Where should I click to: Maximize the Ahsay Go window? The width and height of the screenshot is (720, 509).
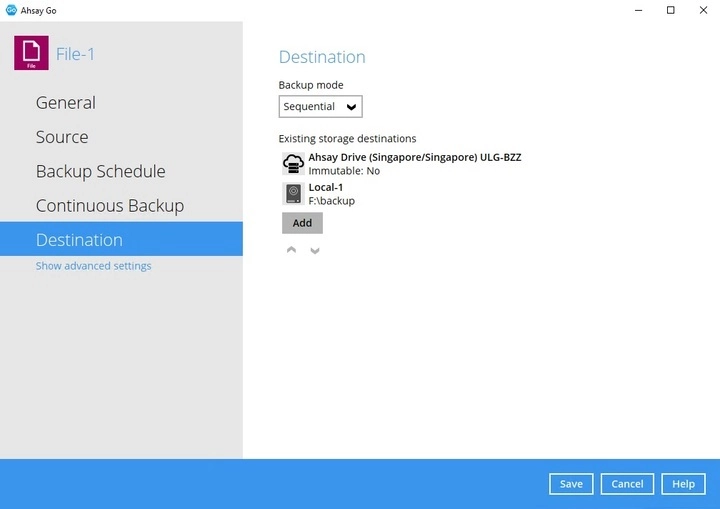click(x=670, y=10)
